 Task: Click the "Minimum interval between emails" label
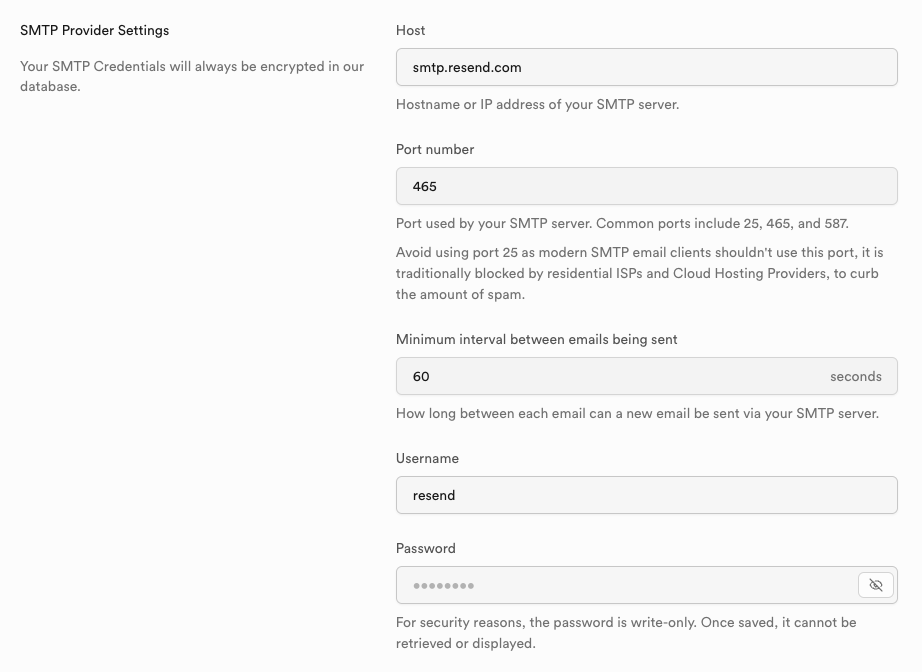(536, 340)
